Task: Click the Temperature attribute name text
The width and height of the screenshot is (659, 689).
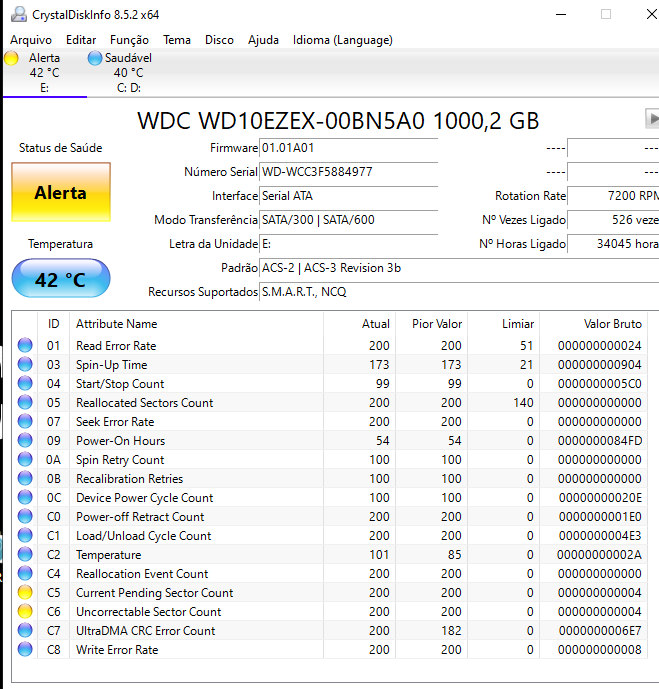Action: tap(109, 555)
